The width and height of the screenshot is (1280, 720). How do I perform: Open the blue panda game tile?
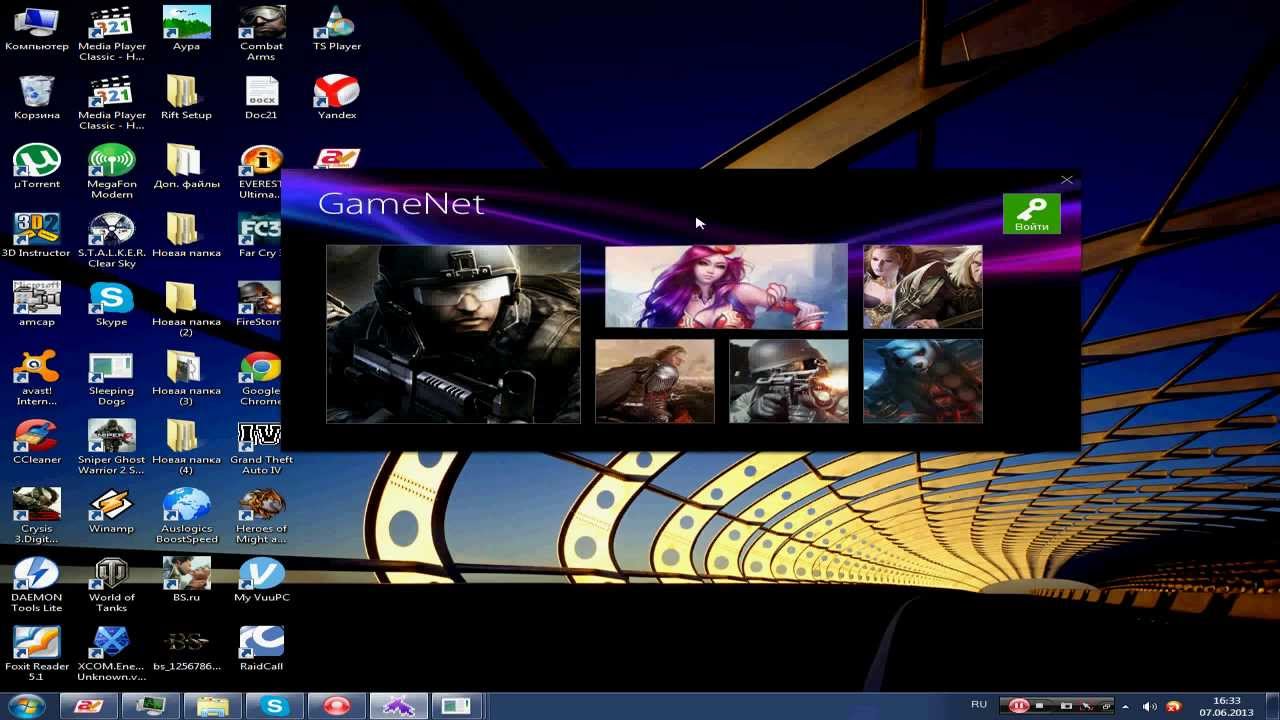coord(922,381)
